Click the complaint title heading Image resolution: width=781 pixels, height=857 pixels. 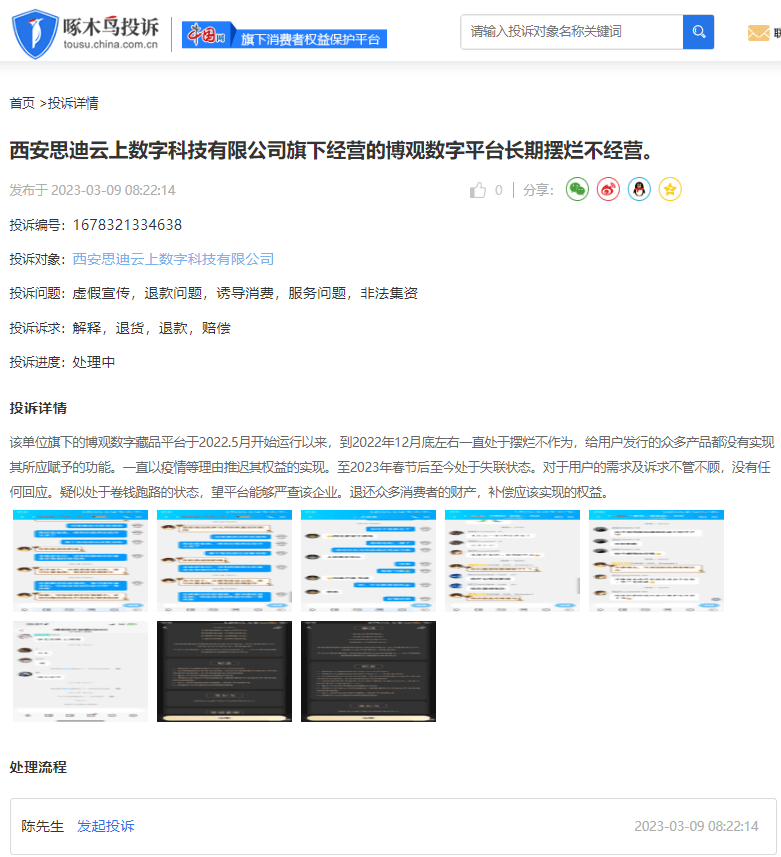[x=332, y=150]
